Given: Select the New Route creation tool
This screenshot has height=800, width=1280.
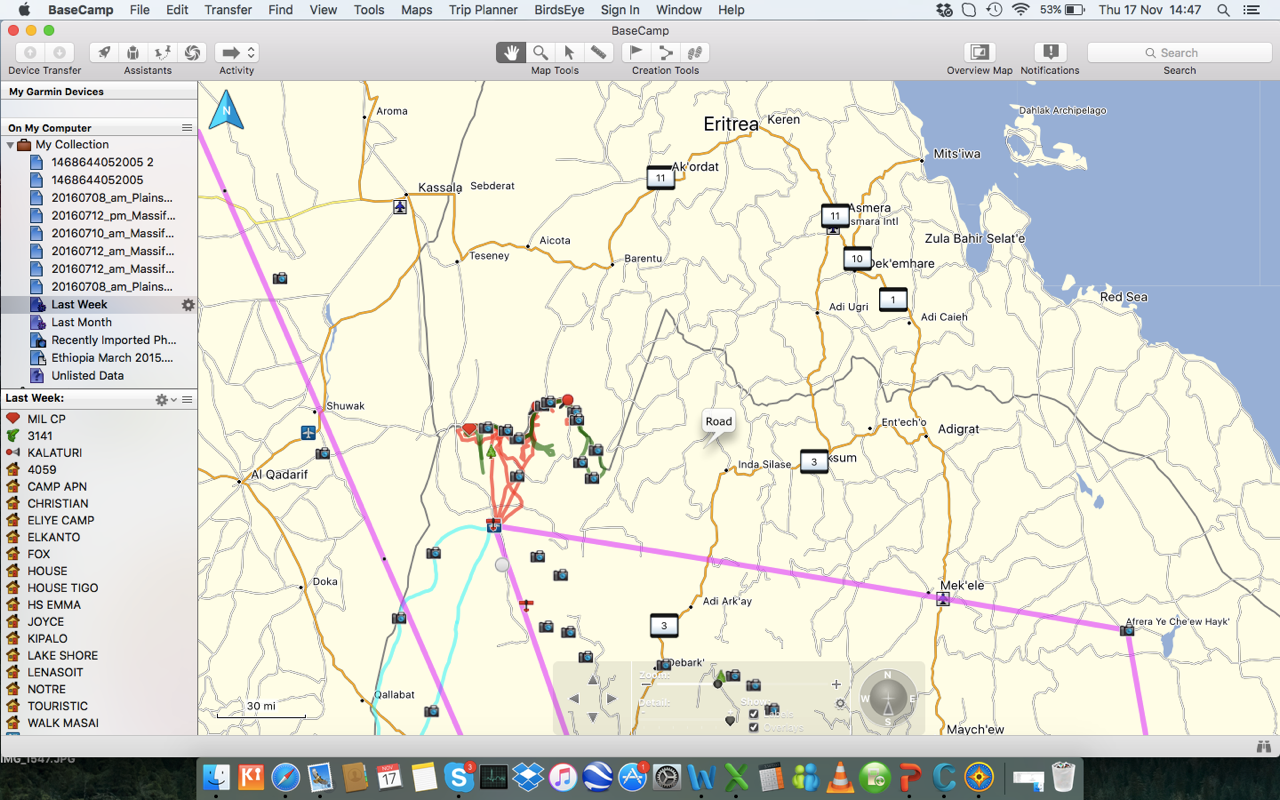Looking at the screenshot, I should [665, 53].
